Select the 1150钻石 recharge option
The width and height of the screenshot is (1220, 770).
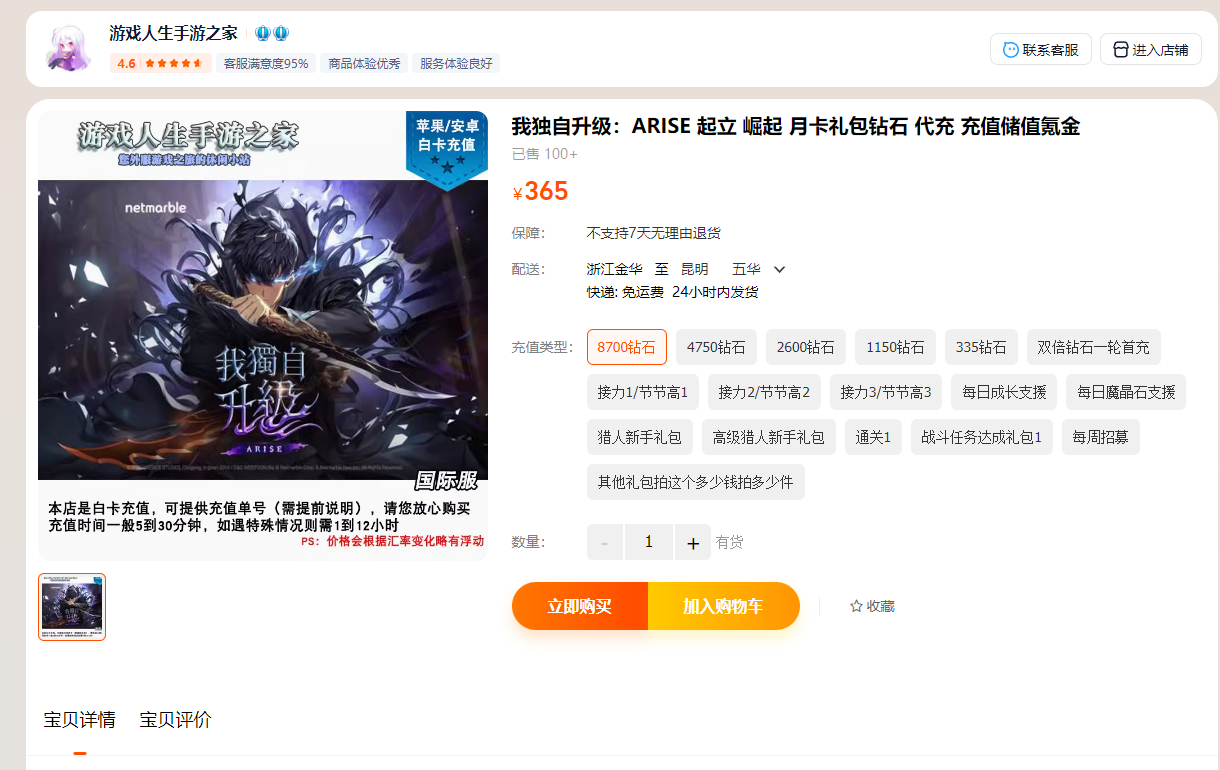coord(895,347)
